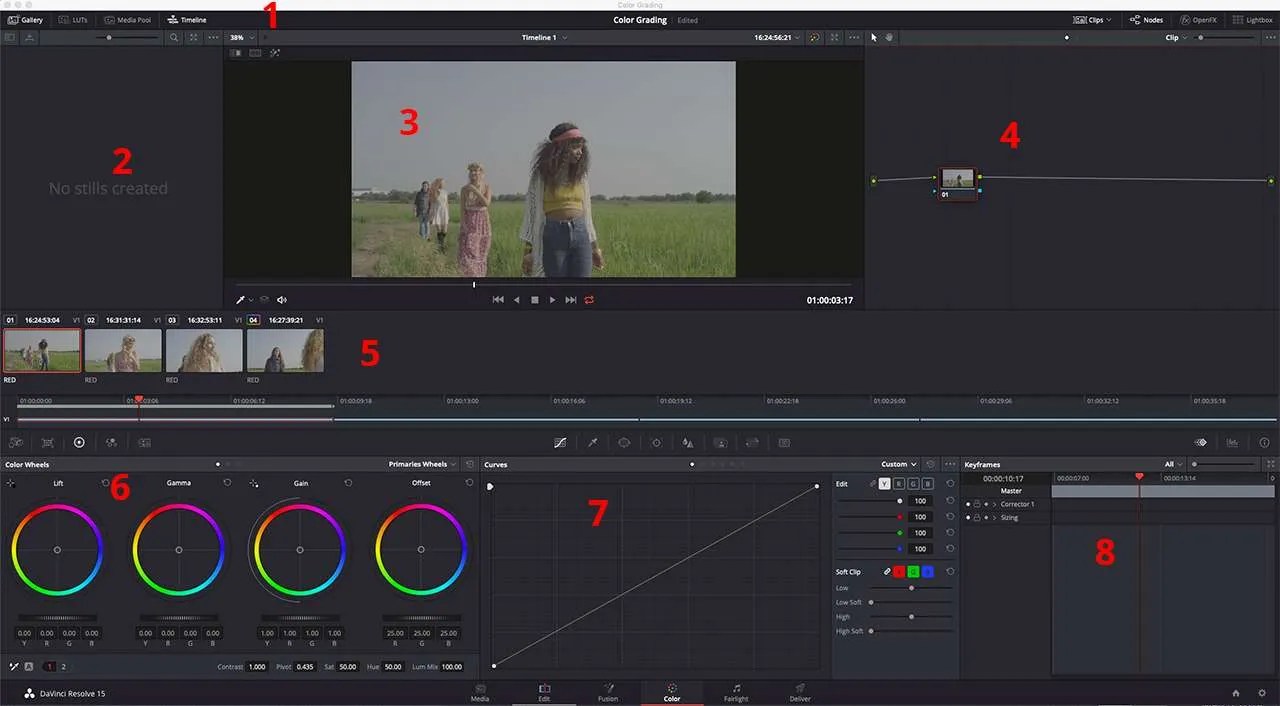The image size is (1280, 706).
Task: Switch to the Edit page
Action: 544,693
